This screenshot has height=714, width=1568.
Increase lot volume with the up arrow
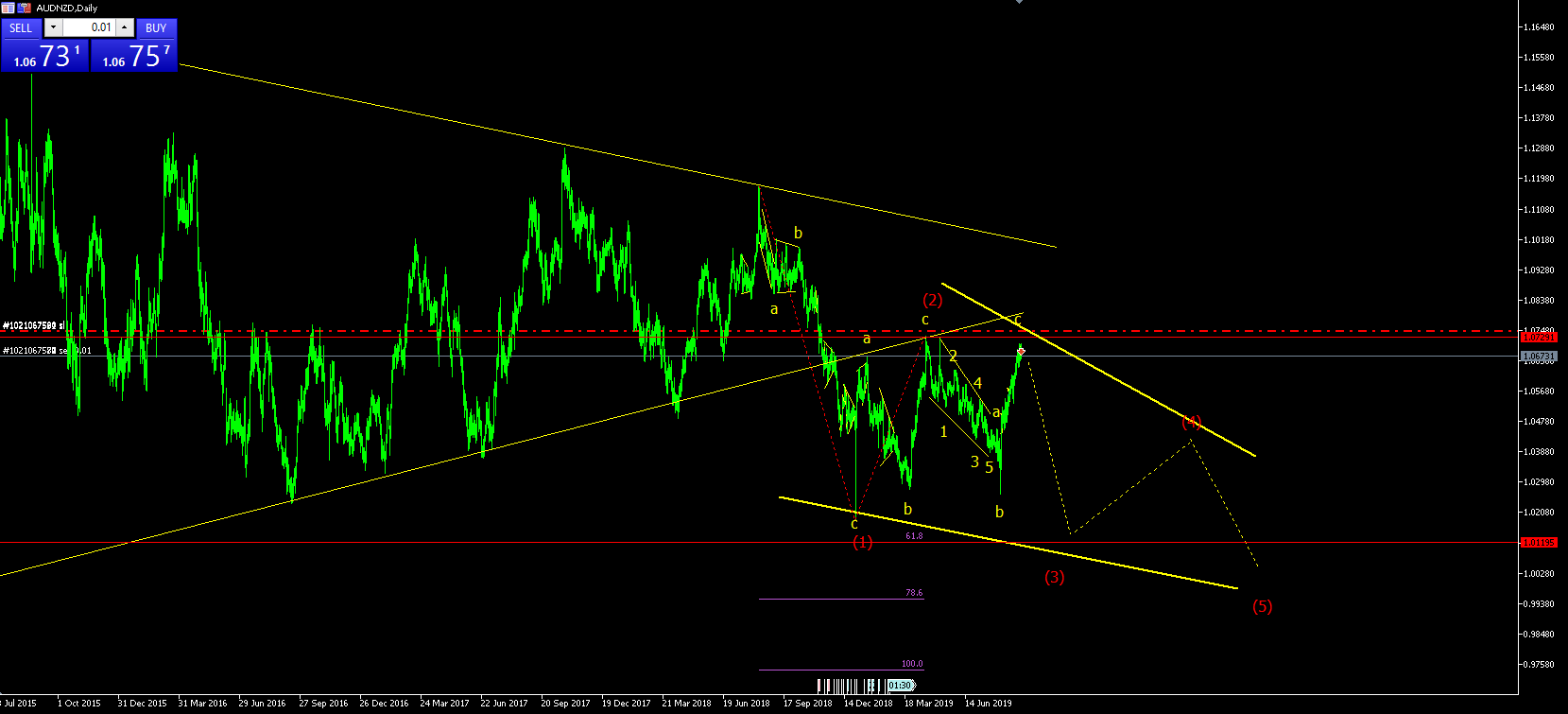tap(124, 27)
